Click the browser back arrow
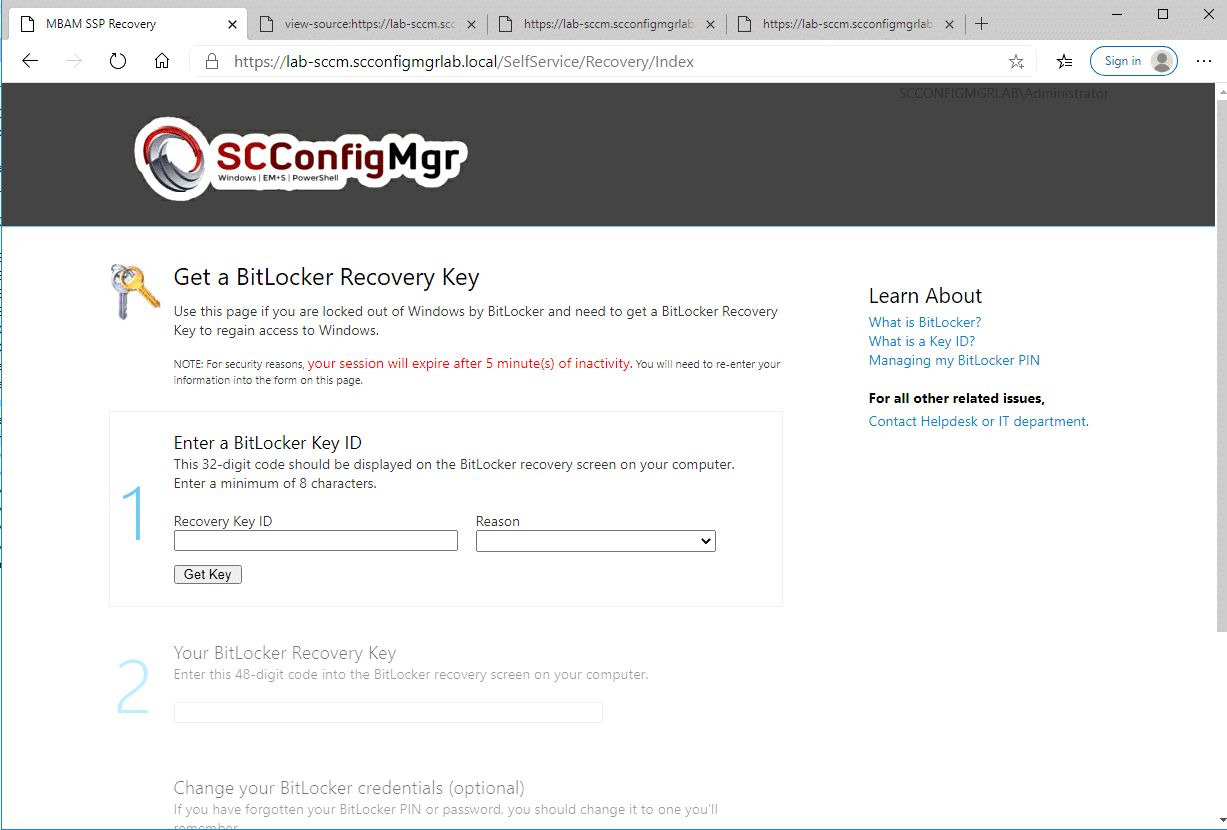Viewport: 1227px width, 830px height. pyautogui.click(x=30, y=61)
